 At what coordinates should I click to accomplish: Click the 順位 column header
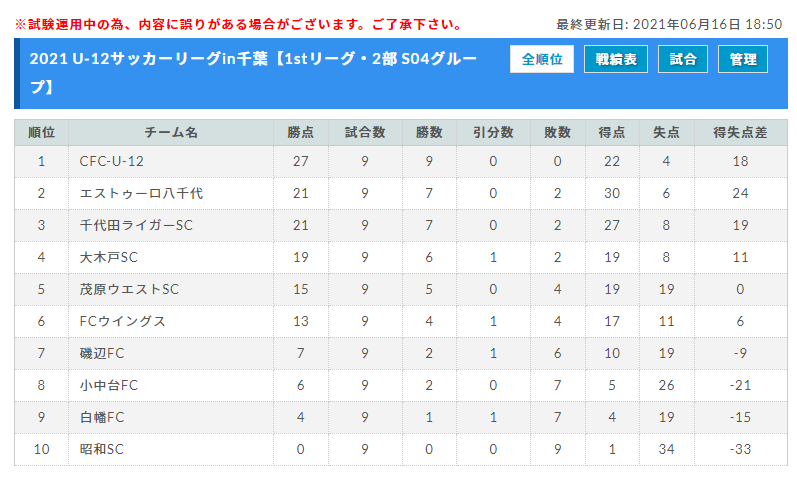[x=41, y=133]
